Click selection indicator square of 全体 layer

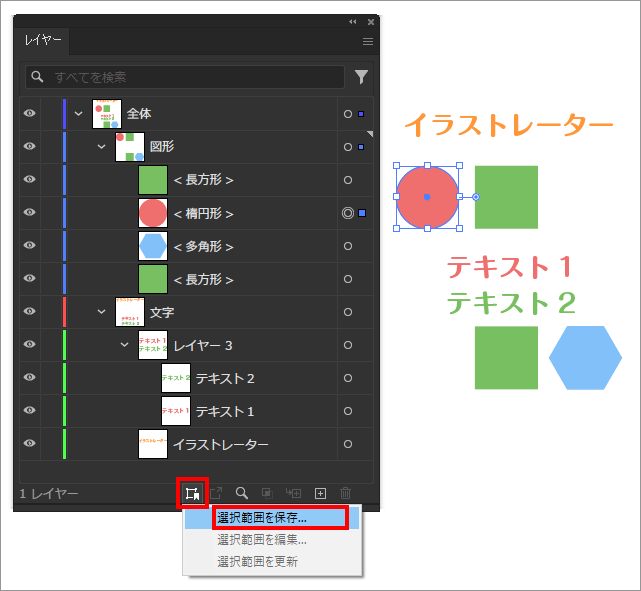pyautogui.click(x=361, y=114)
